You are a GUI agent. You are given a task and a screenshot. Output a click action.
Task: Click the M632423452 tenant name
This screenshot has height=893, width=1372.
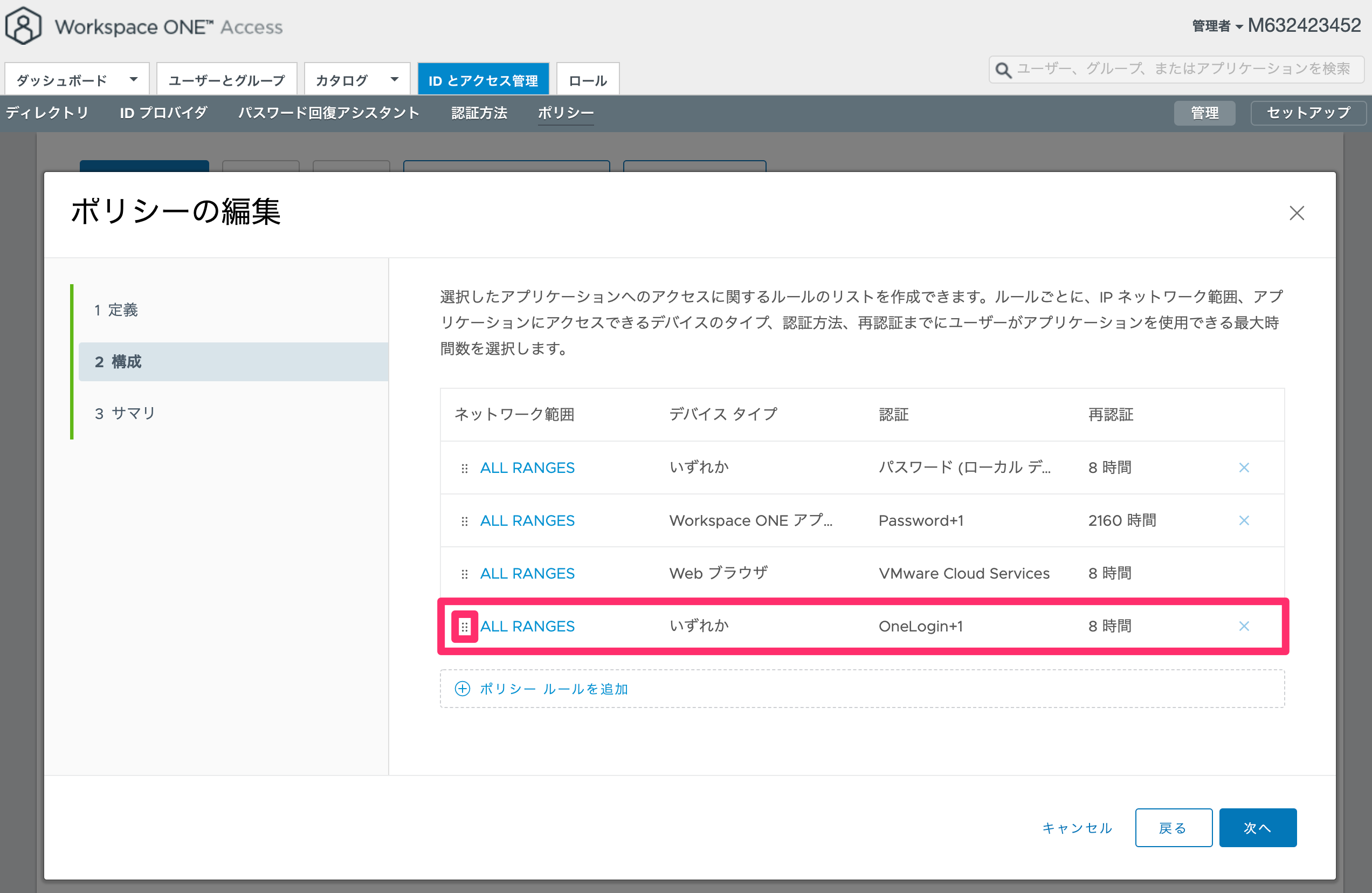tap(1304, 25)
